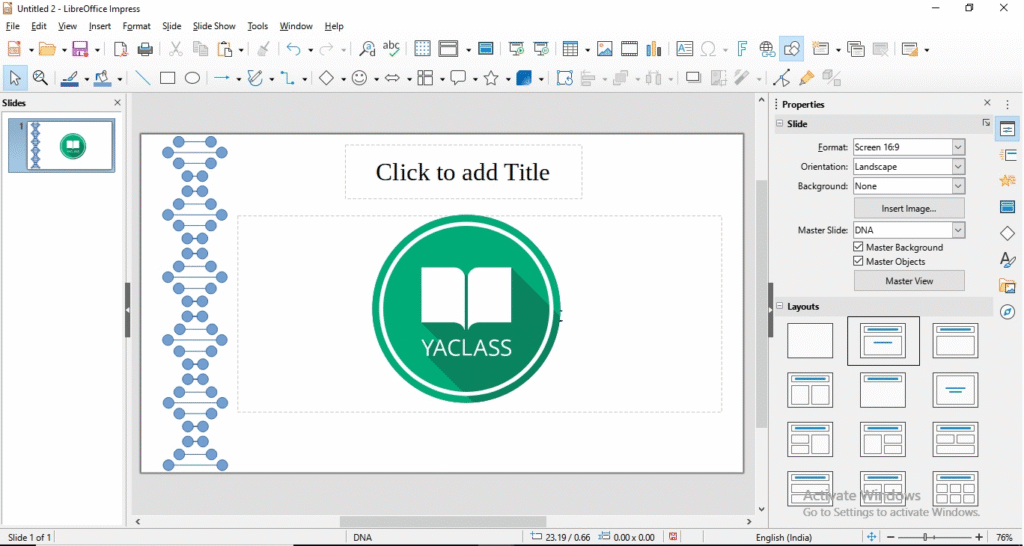Open the Slide Show menu
Viewport: 1024px width, 546px height.
click(x=214, y=26)
